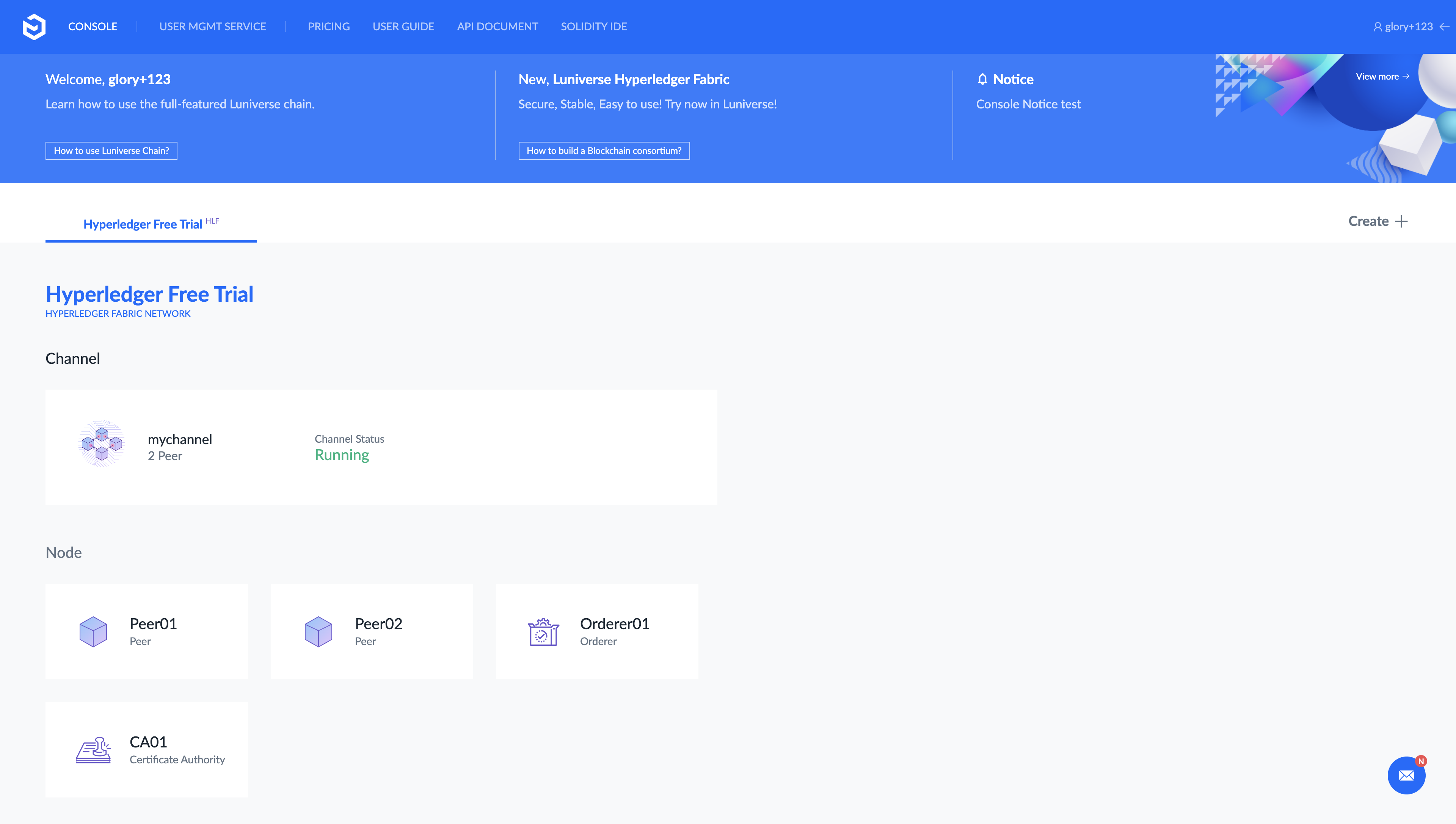Open the CONSOLE menu item
This screenshot has height=824, width=1456.
pyautogui.click(x=93, y=27)
